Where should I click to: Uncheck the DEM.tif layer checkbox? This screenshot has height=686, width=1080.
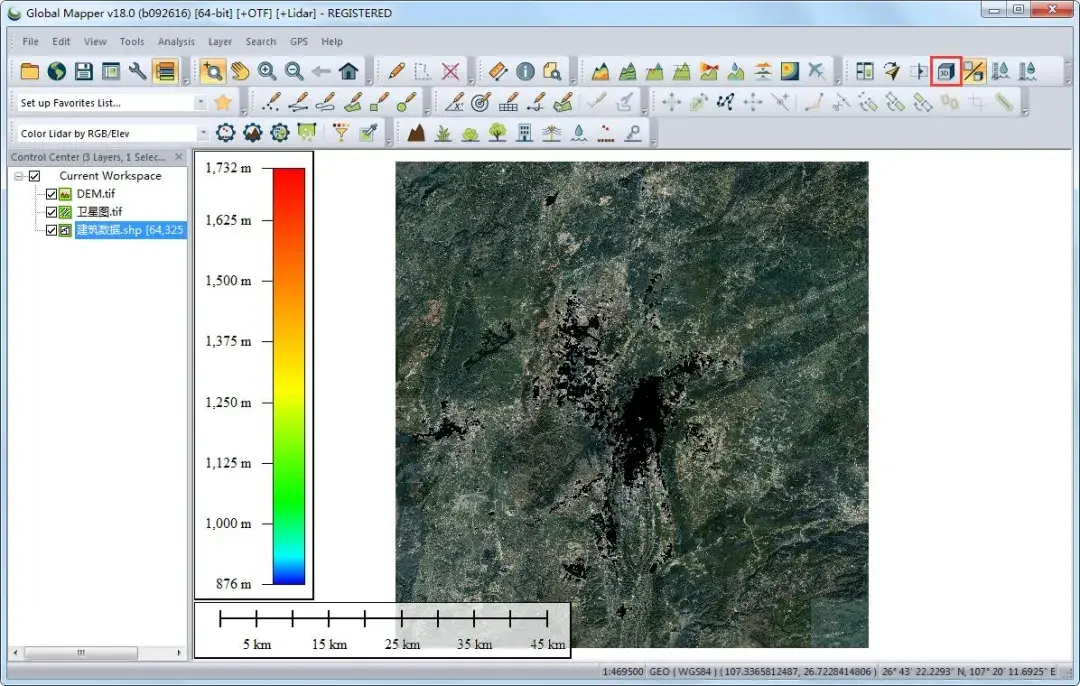point(51,194)
